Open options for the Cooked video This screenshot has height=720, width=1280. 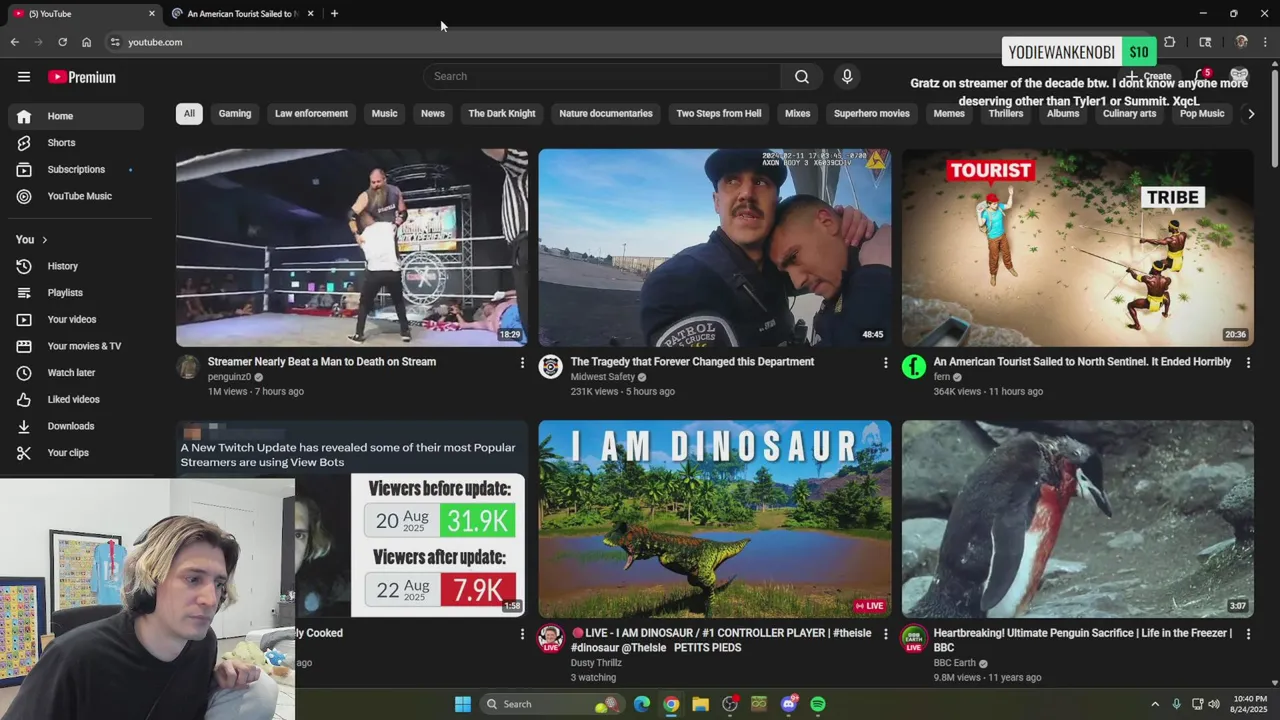[522, 634]
